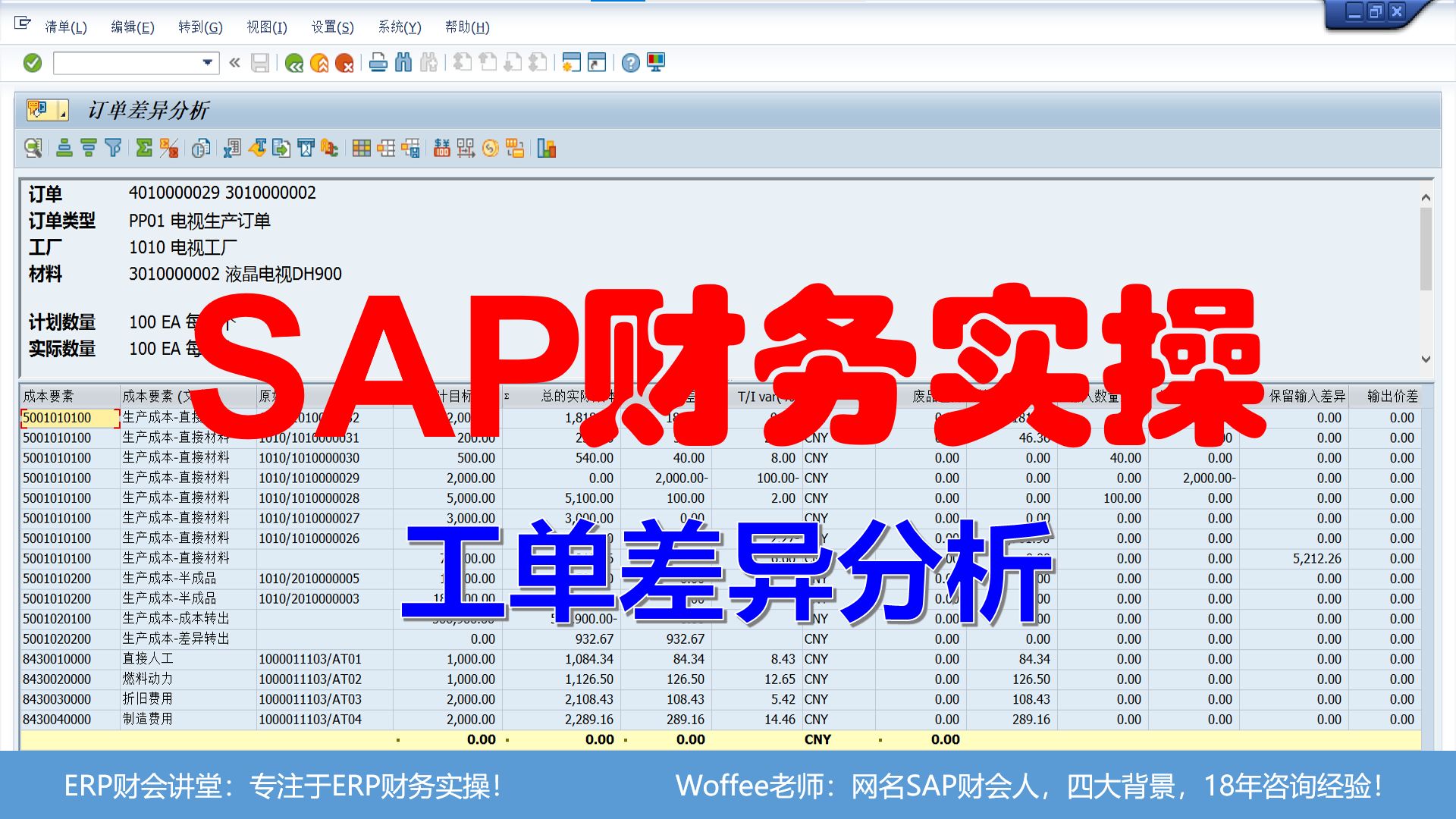Open the 系统(Y) menu

[x=400, y=27]
